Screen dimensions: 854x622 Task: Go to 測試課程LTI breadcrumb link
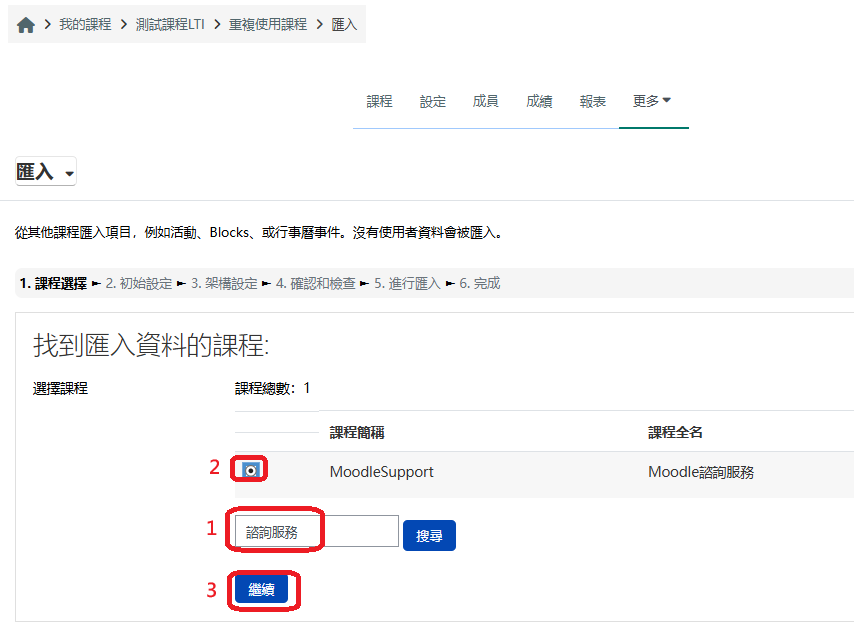(170, 25)
